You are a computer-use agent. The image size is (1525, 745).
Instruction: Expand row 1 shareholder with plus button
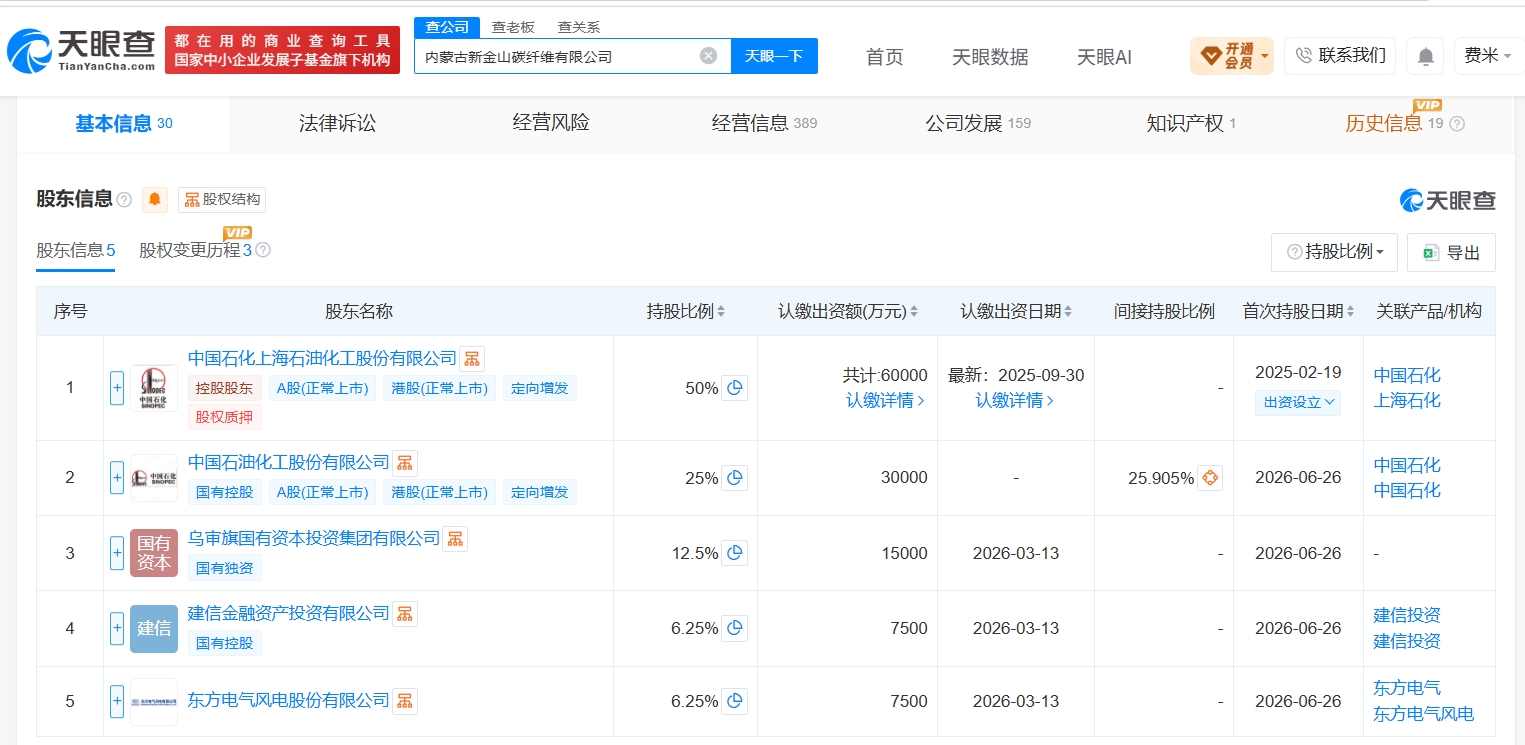click(x=117, y=388)
